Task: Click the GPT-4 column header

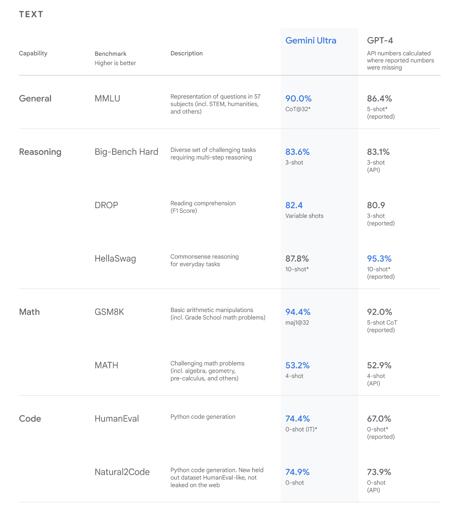Action: pyautogui.click(x=380, y=41)
